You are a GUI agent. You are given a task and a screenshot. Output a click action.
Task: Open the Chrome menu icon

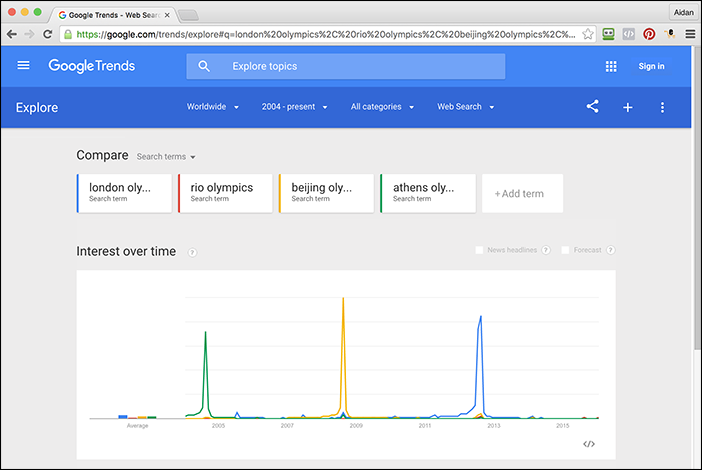point(690,34)
